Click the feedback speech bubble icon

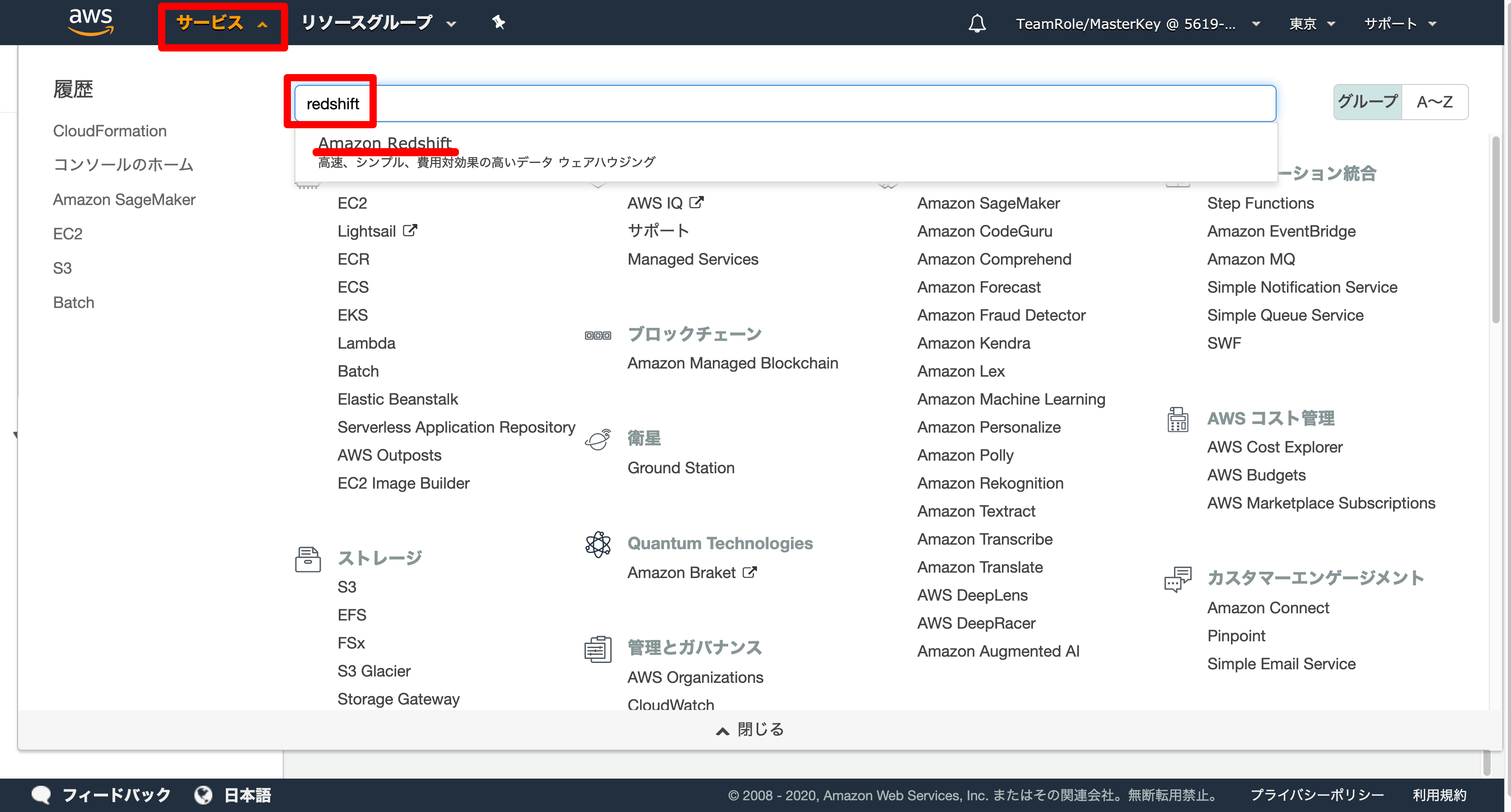coord(41,795)
